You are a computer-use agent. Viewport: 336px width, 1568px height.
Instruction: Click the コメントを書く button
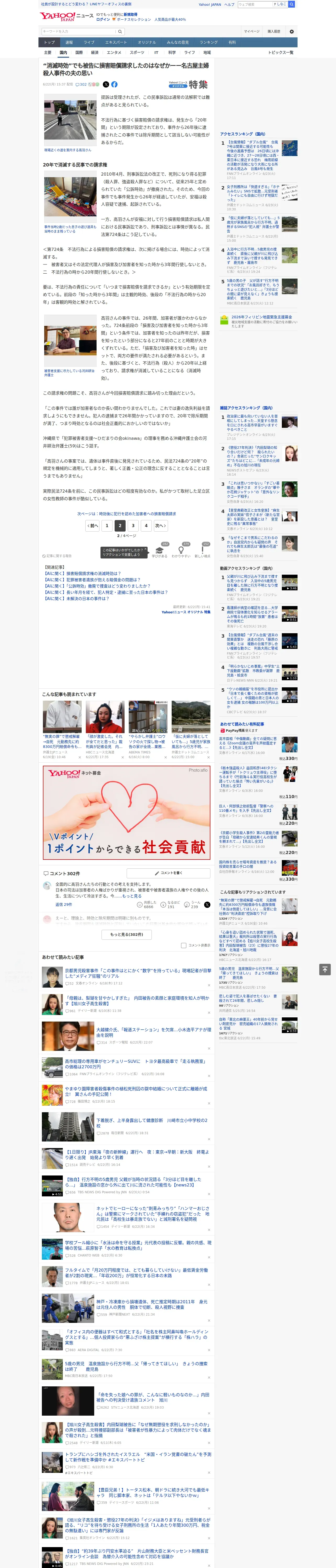pyautogui.click(x=168, y=873)
